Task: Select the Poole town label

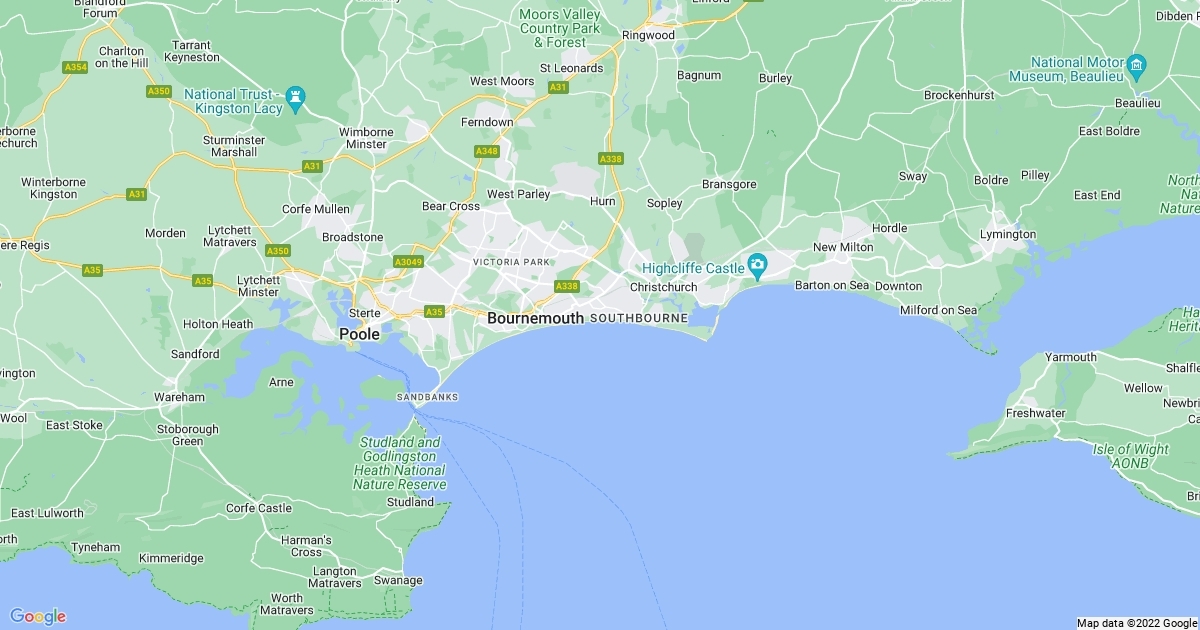Action: pyautogui.click(x=360, y=334)
